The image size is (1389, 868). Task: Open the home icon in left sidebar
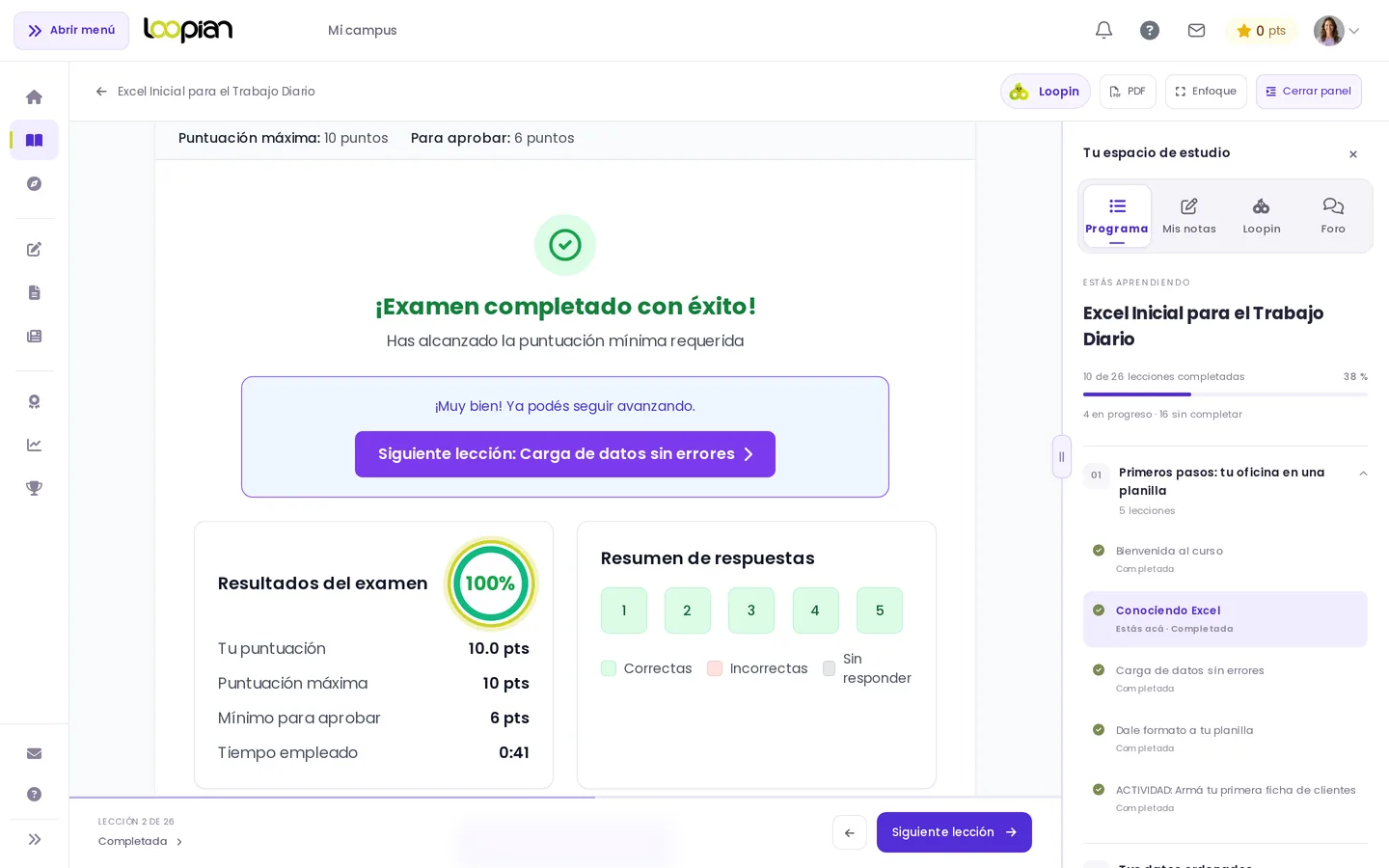[x=34, y=97]
